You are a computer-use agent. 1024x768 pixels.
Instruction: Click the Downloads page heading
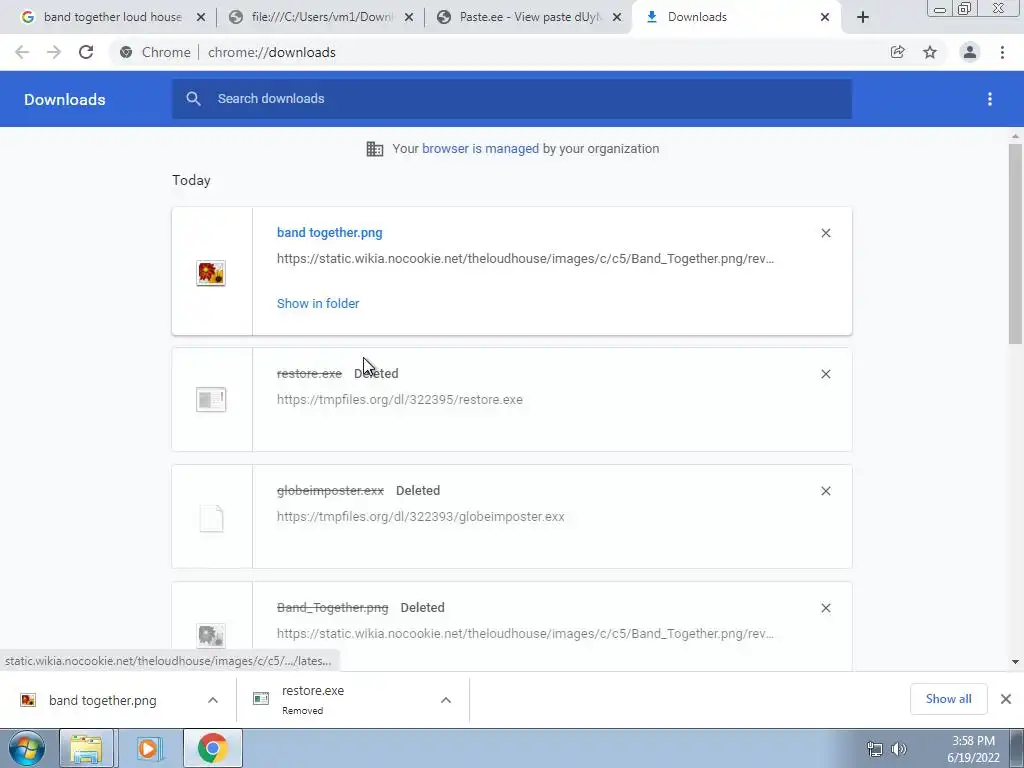coord(65,99)
